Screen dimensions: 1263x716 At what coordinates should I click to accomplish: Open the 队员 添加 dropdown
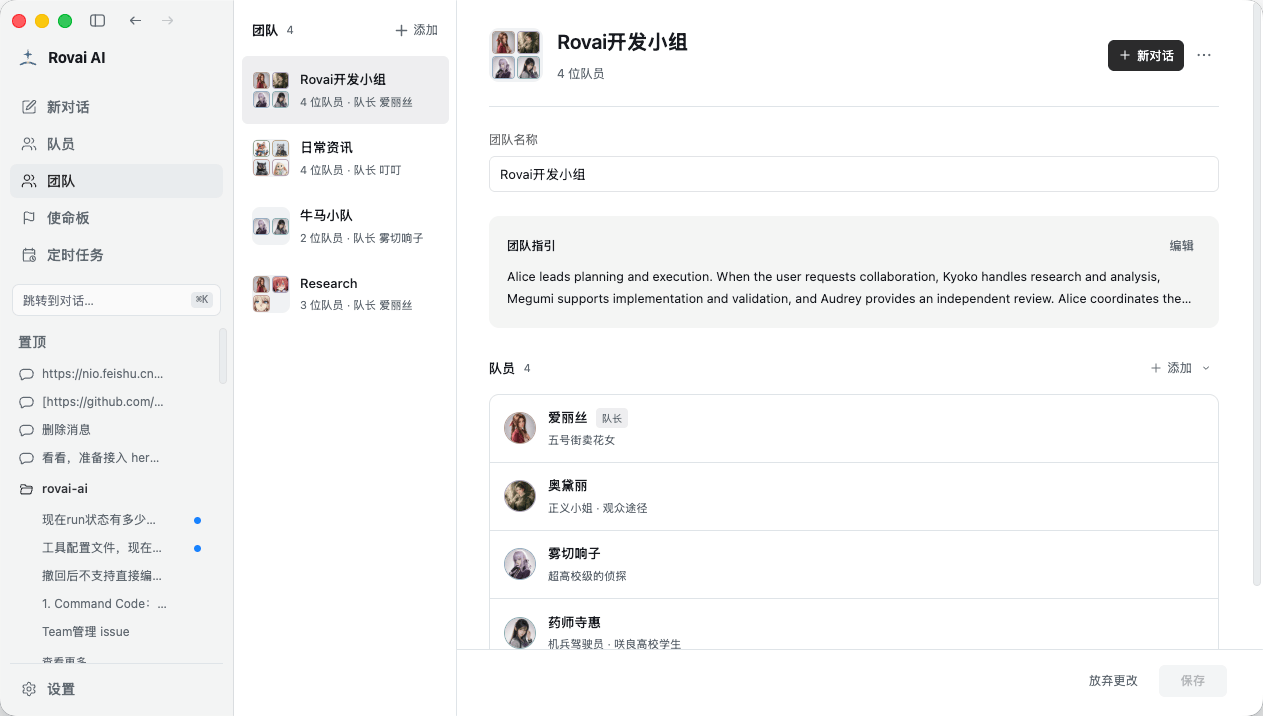[1181, 368]
